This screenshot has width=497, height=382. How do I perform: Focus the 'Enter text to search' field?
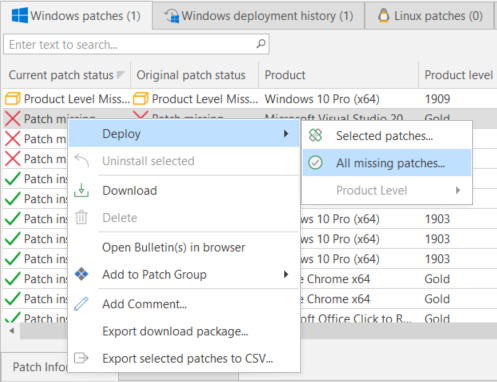point(136,44)
